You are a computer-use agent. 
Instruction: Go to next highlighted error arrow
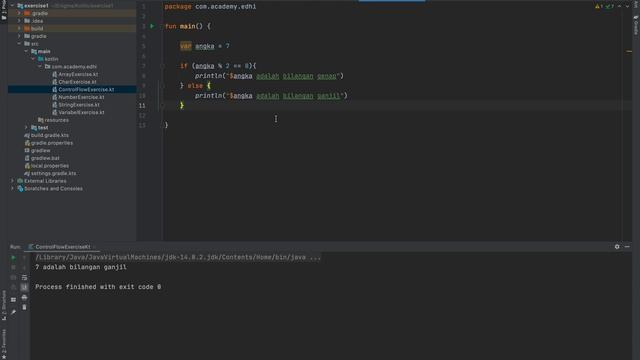pyautogui.click(x=627, y=6)
